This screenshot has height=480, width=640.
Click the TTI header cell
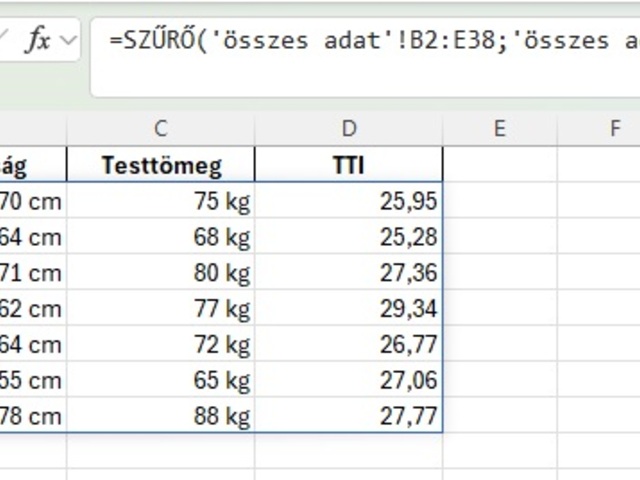pos(349,165)
